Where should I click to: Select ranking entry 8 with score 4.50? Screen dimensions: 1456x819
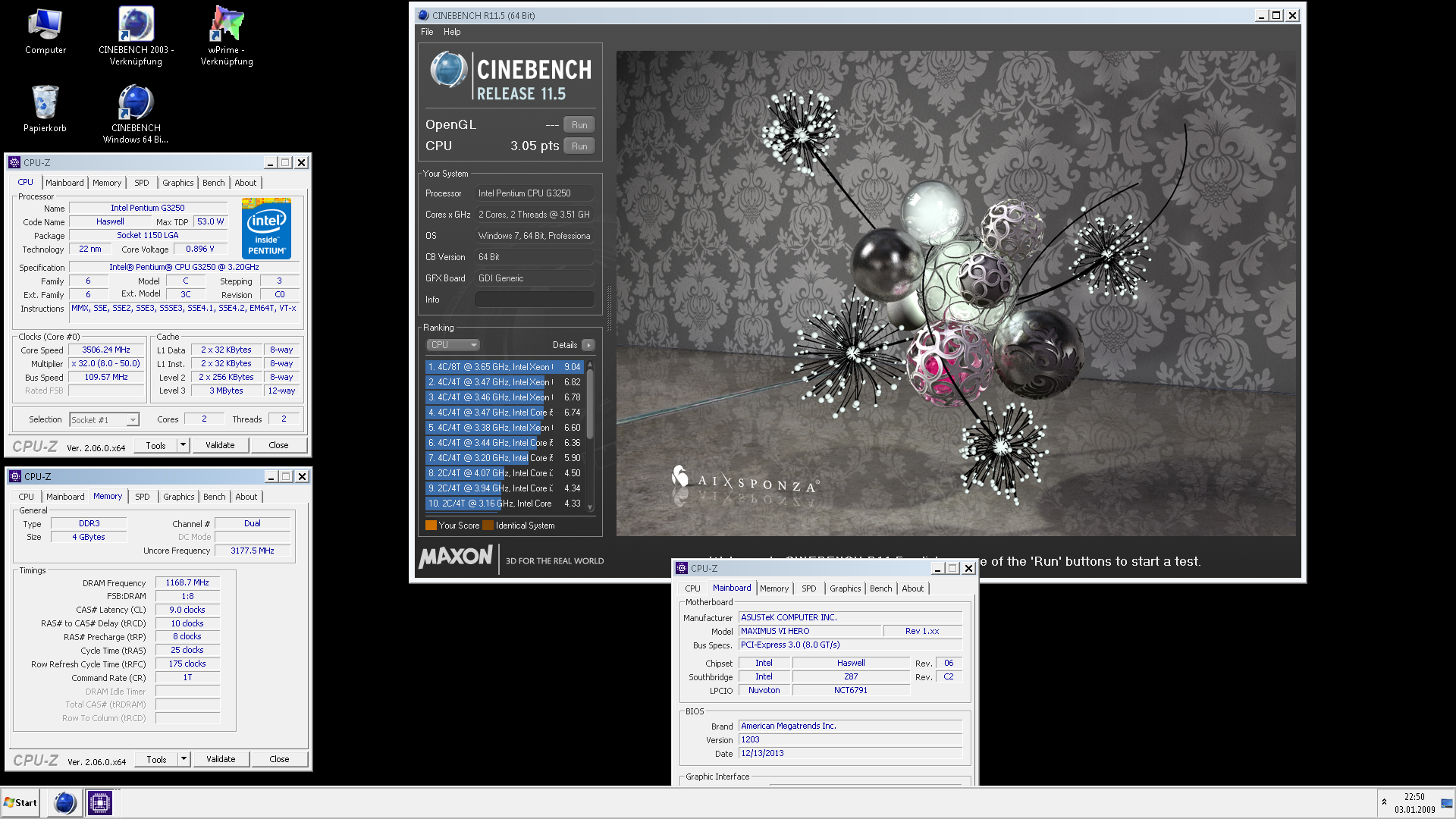point(505,473)
